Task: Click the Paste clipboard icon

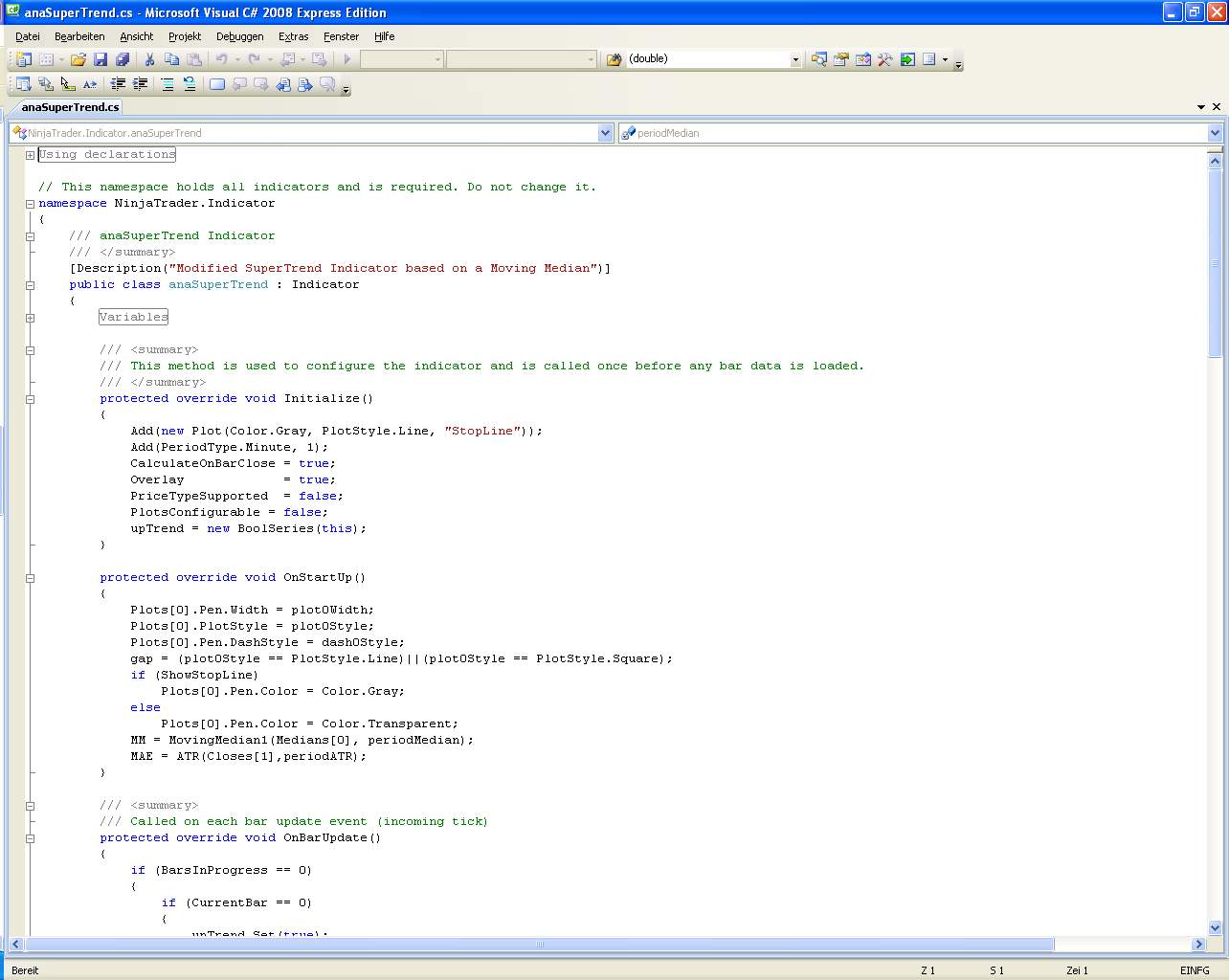Action: coord(194,59)
